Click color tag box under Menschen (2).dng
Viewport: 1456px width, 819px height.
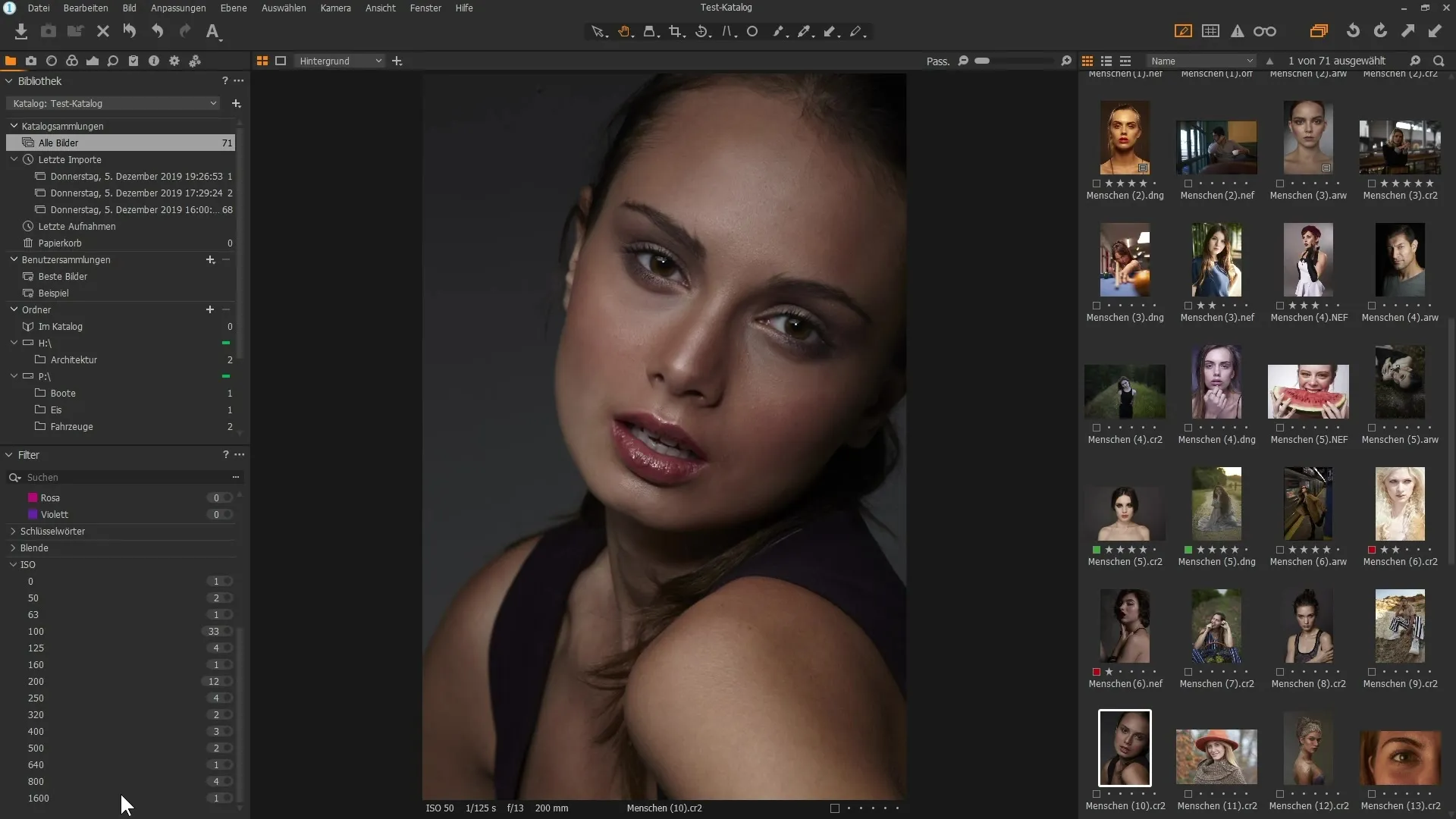tap(1097, 184)
